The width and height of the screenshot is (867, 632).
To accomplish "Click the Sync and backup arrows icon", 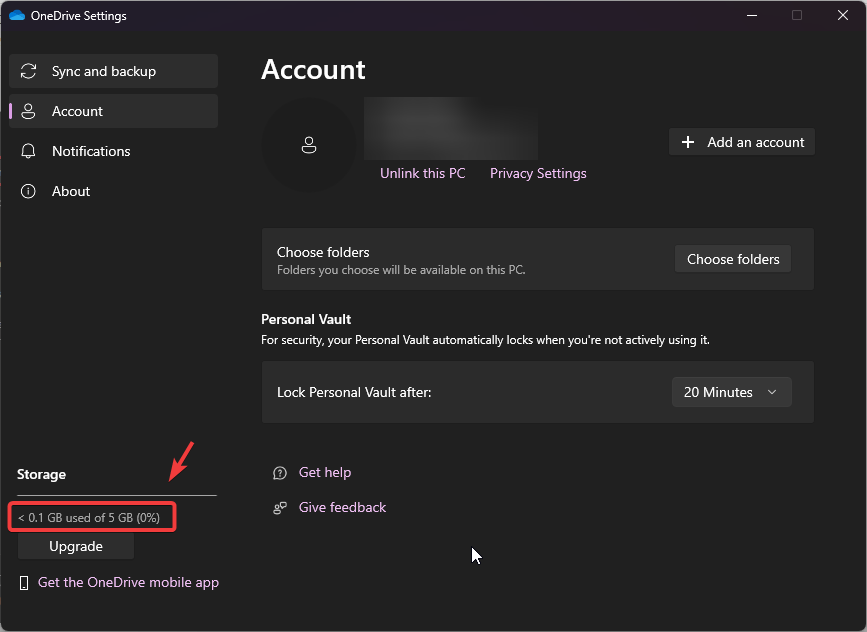I will [29, 72].
